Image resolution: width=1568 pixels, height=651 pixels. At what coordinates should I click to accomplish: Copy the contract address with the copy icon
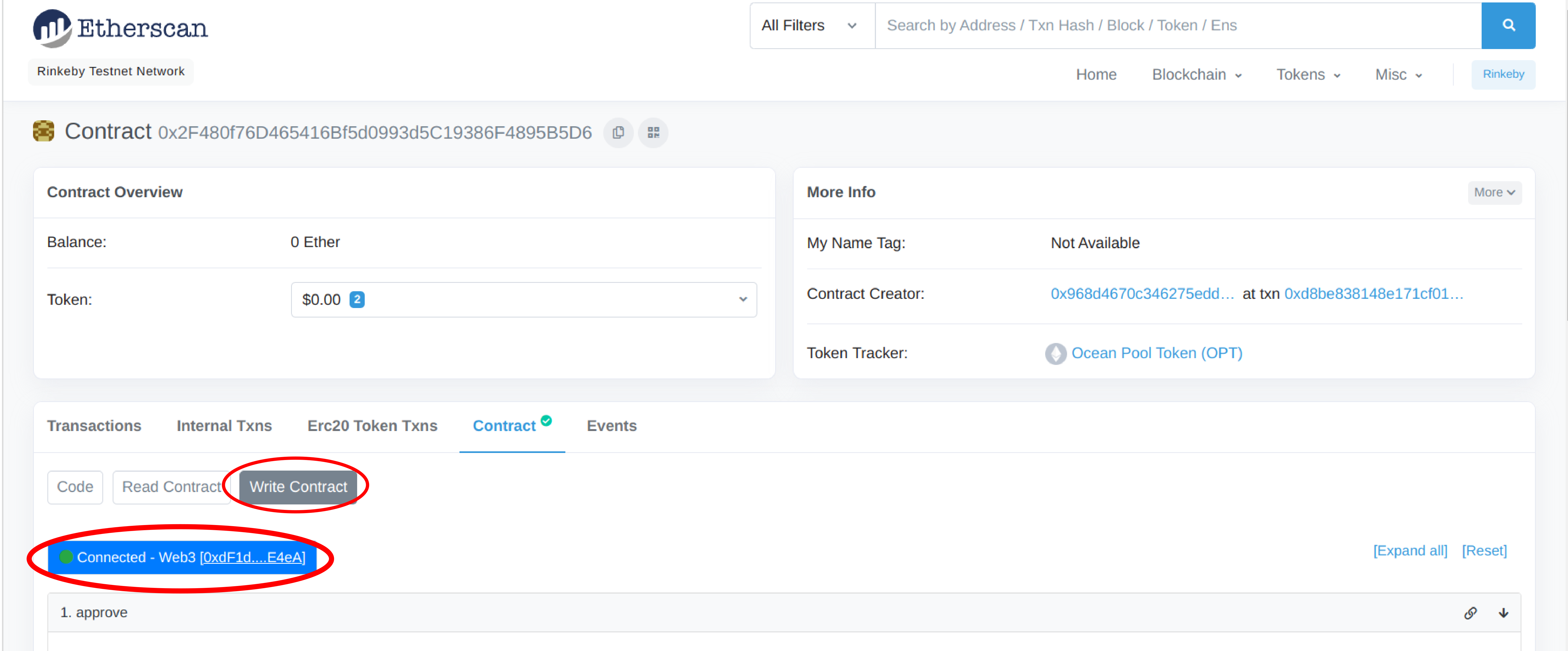618,132
